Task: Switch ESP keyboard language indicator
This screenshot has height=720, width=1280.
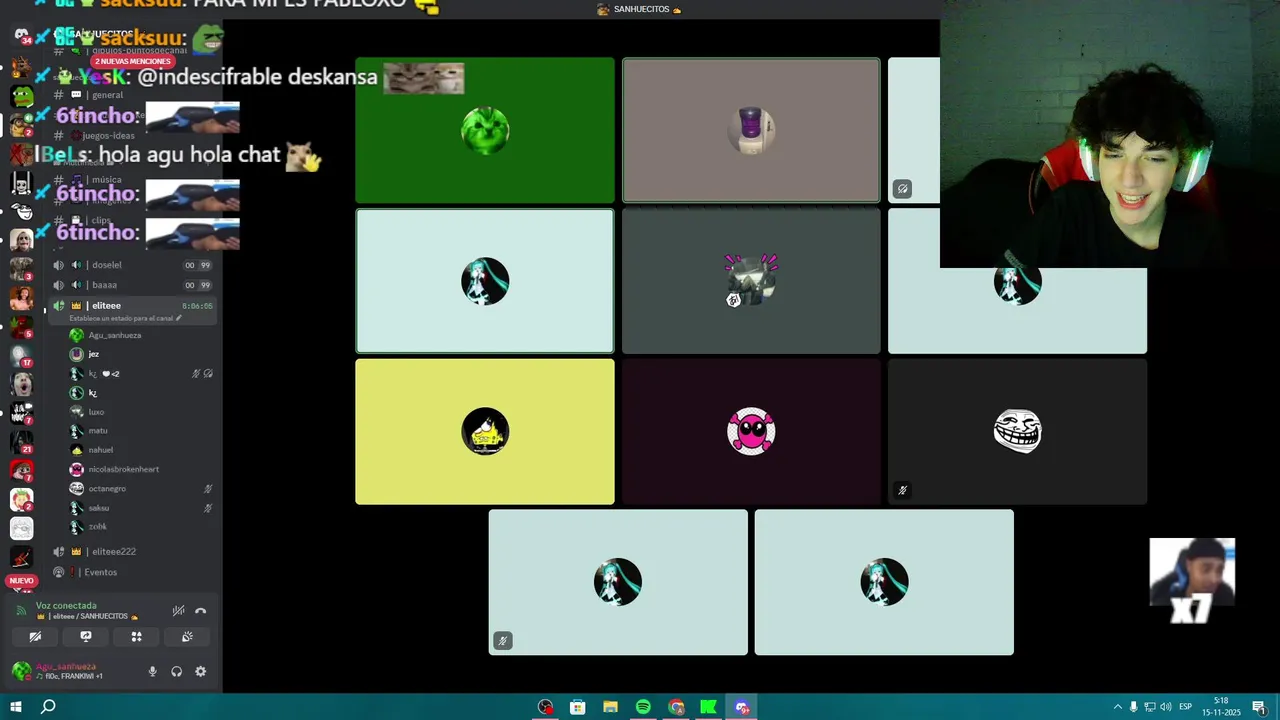Action: 1186,707
